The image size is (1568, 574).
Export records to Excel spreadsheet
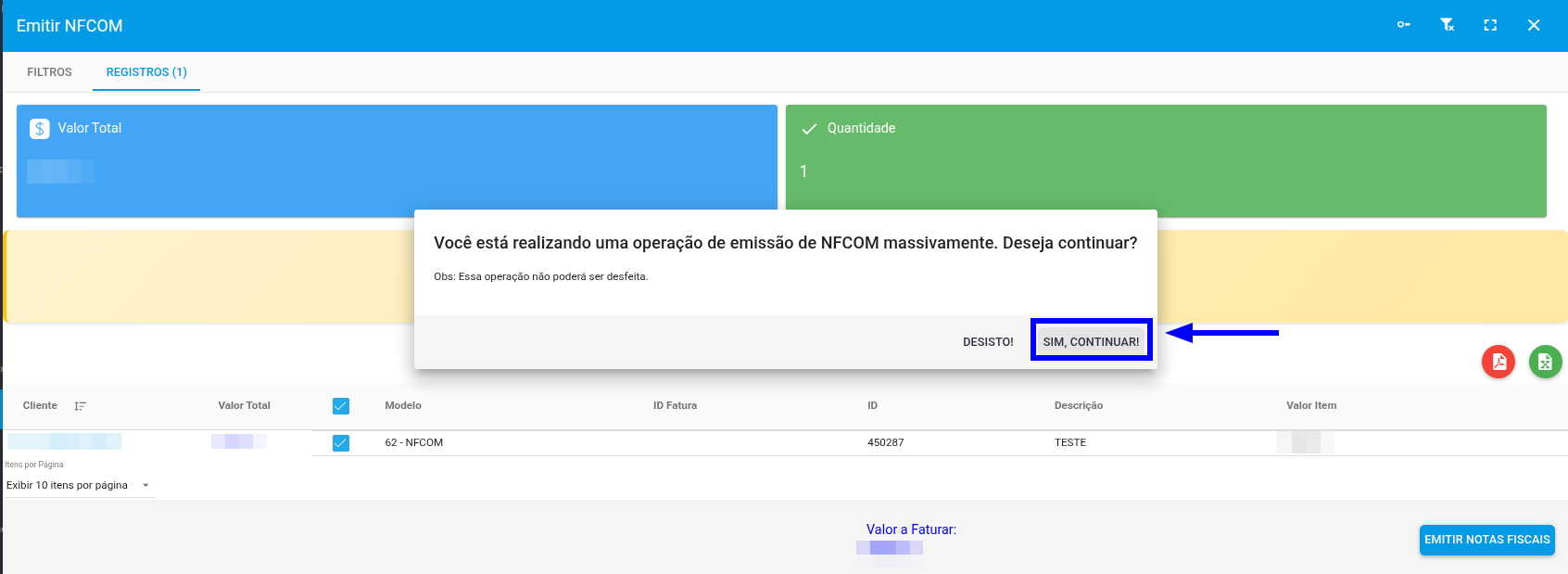pos(1545,362)
